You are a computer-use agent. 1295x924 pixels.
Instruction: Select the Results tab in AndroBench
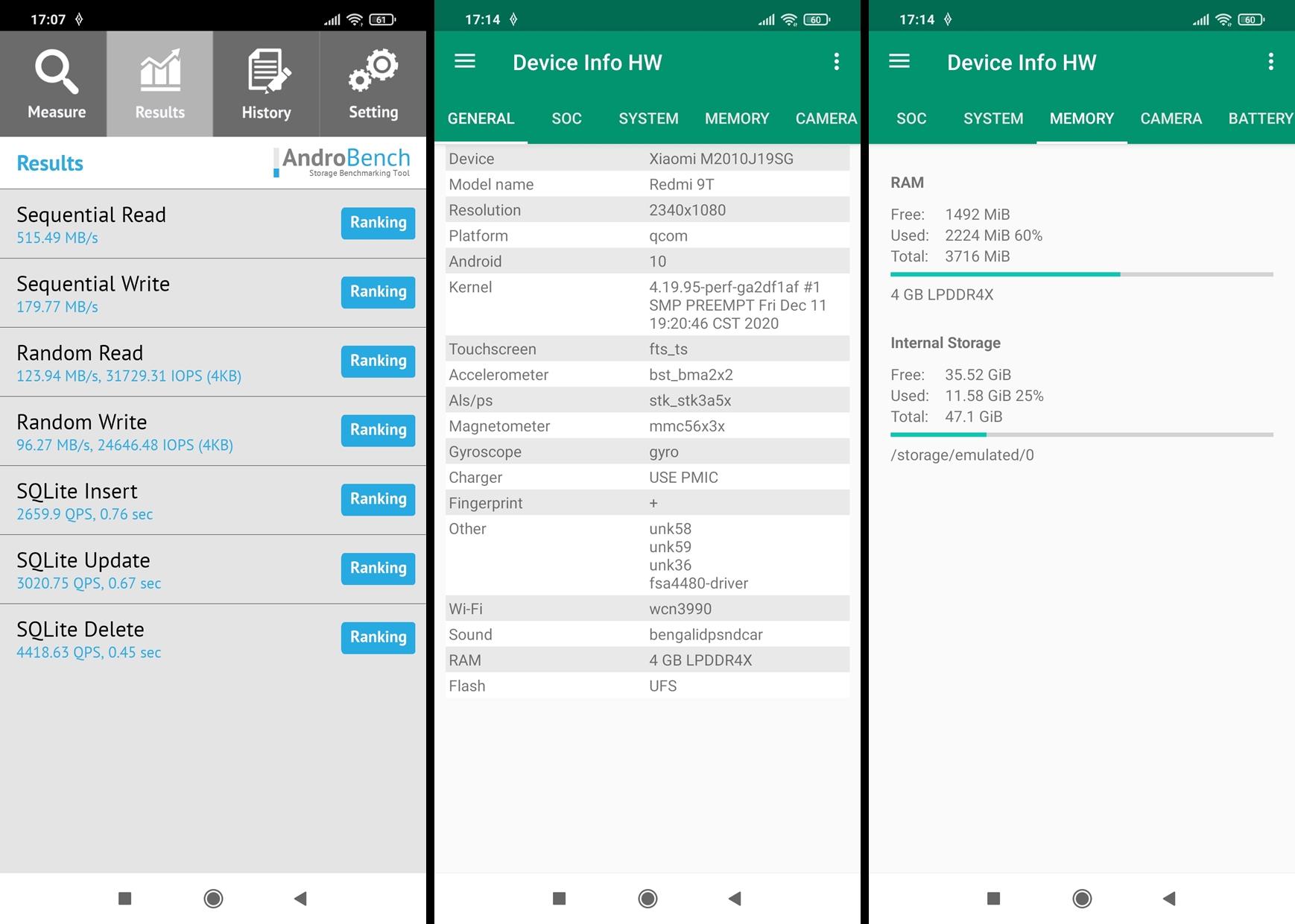(x=159, y=83)
